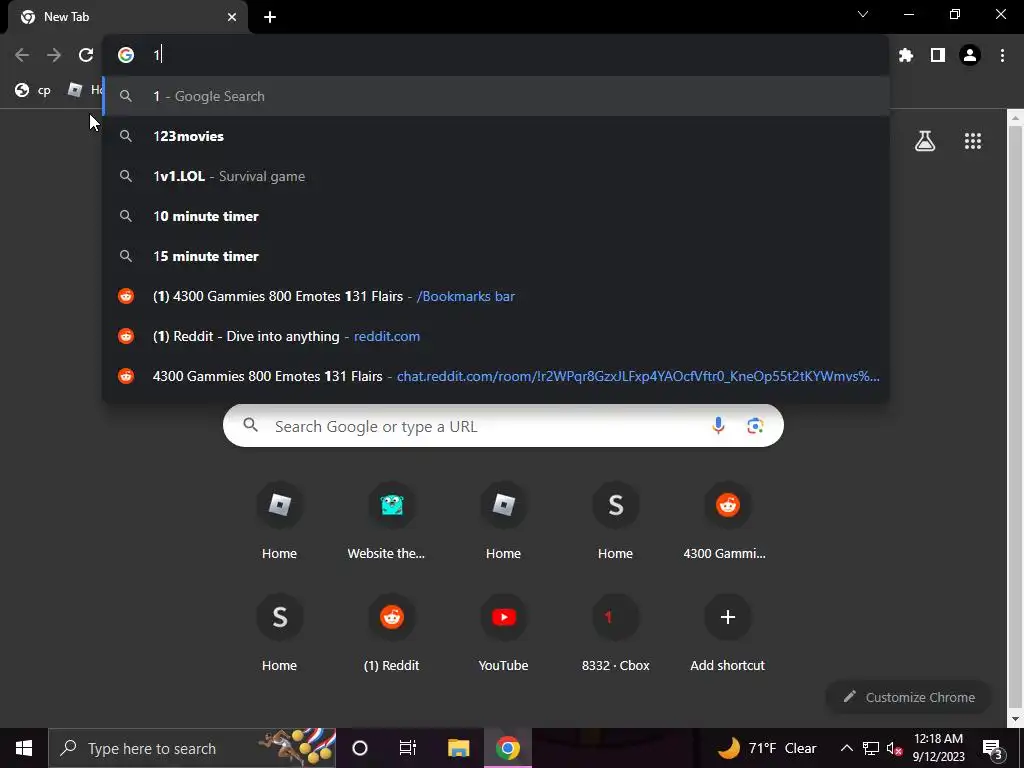Pick the 15 minute timer suggestion
Screen dimensions: 1024x768
point(496,256)
